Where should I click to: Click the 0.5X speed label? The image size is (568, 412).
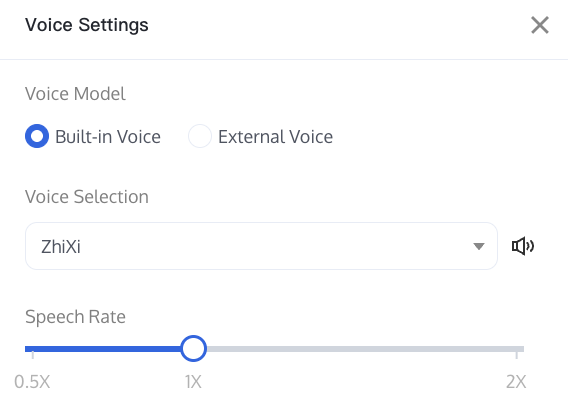[32, 382]
